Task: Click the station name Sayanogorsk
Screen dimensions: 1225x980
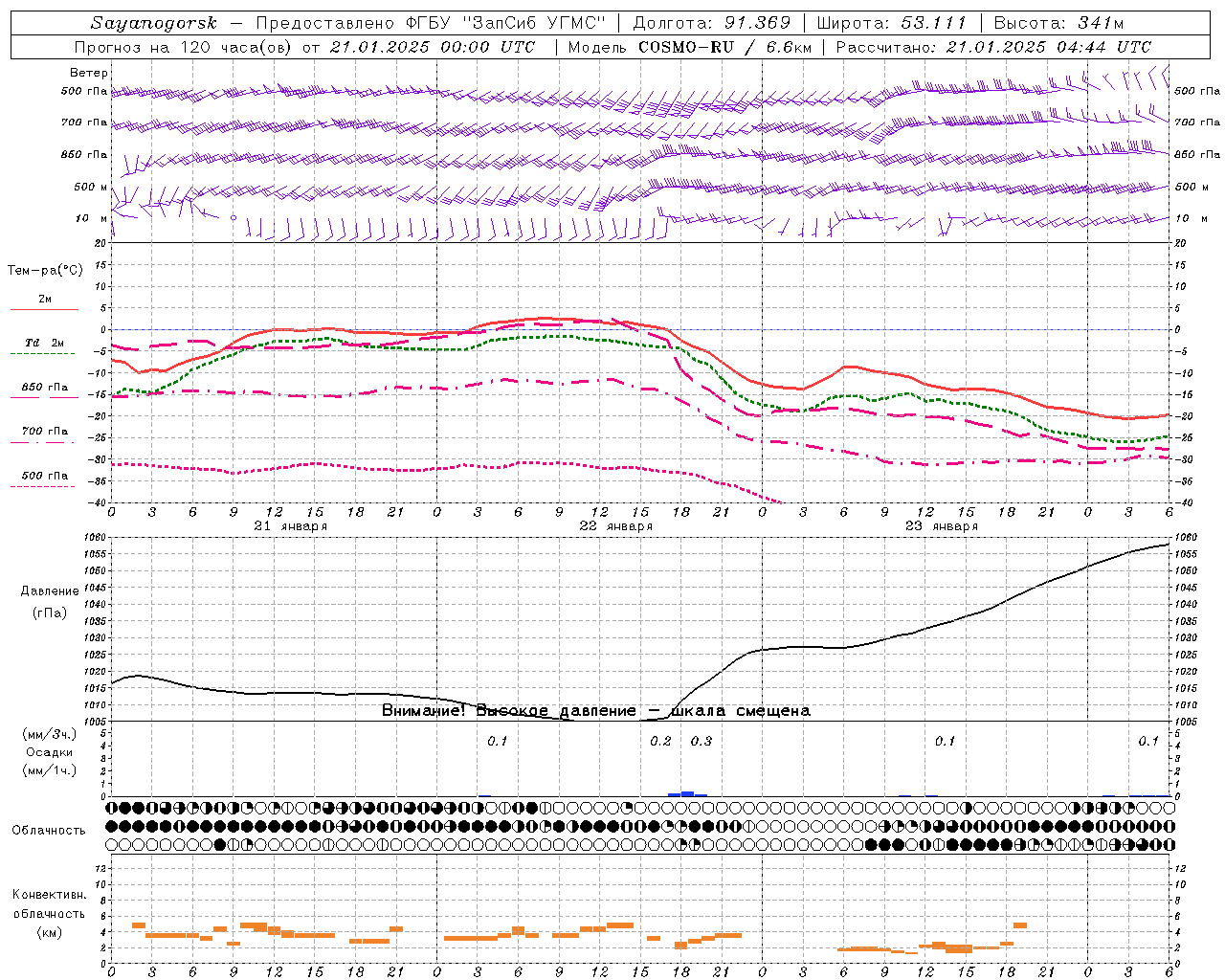Action: click(154, 23)
